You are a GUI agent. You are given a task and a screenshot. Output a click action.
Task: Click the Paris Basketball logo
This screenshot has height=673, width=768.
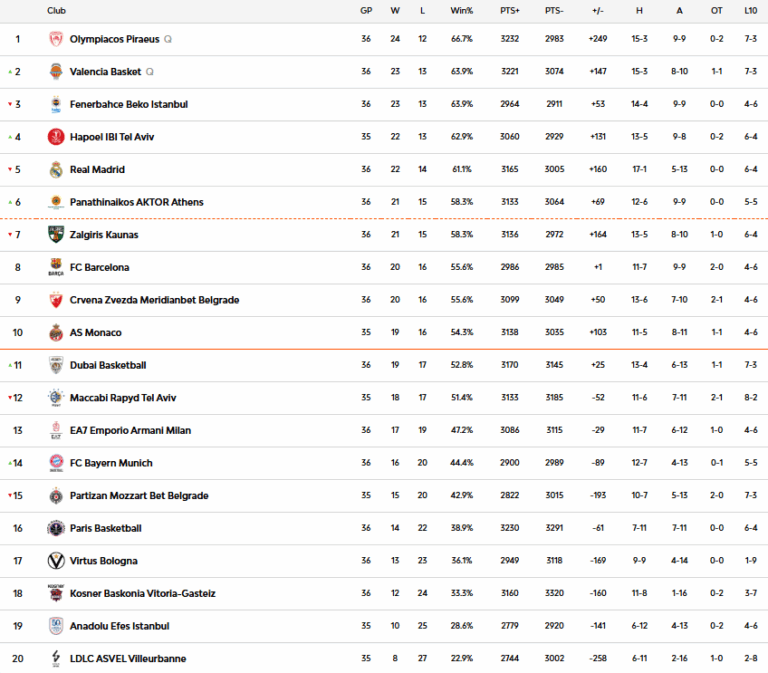(56, 528)
